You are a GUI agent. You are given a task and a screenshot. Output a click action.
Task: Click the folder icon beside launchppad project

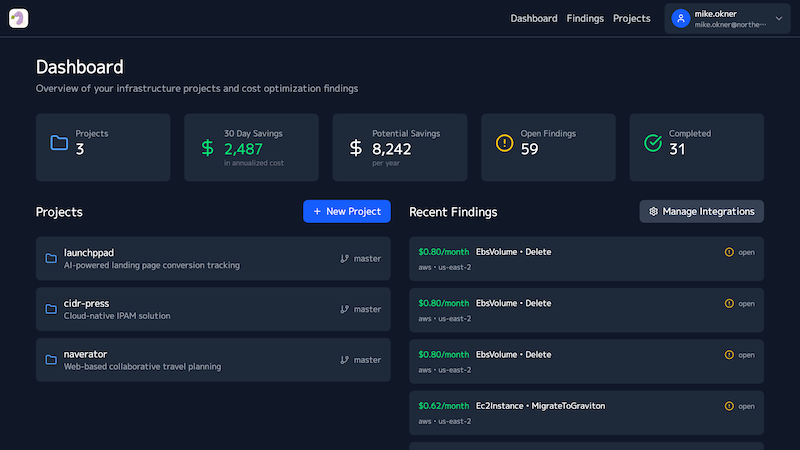(51, 258)
